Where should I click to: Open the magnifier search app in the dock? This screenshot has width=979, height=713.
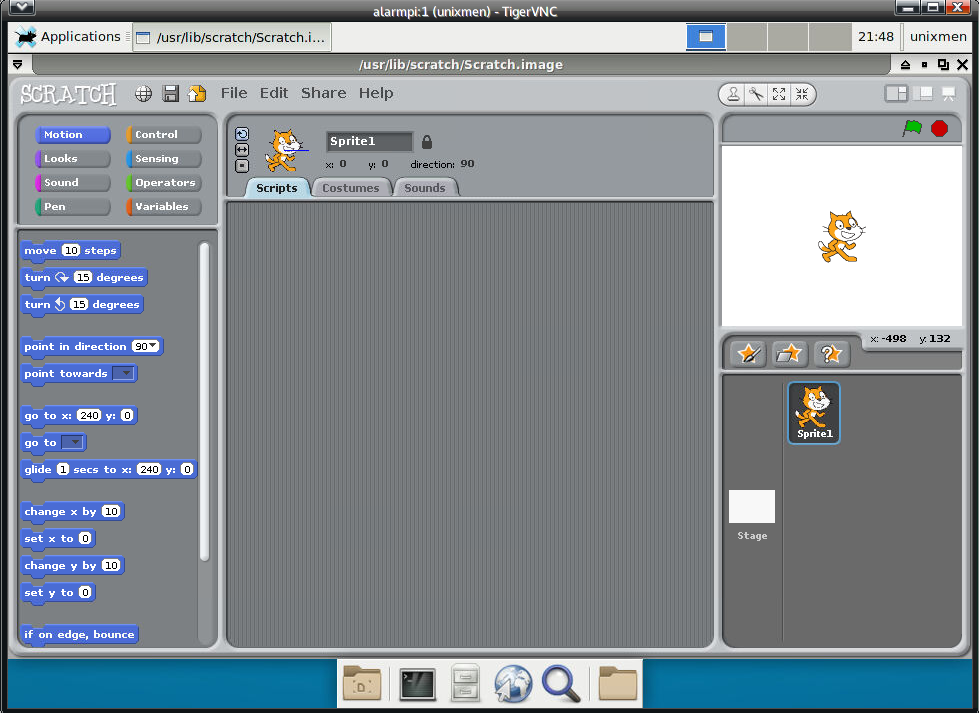click(561, 684)
